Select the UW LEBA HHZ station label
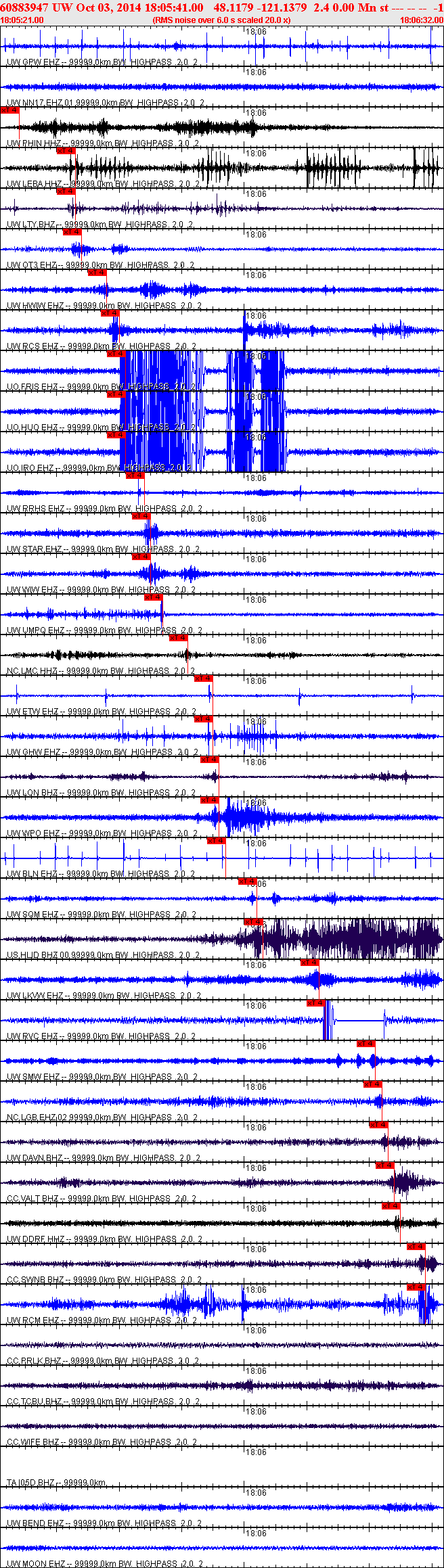This screenshot has height=1568, width=444. point(103,184)
